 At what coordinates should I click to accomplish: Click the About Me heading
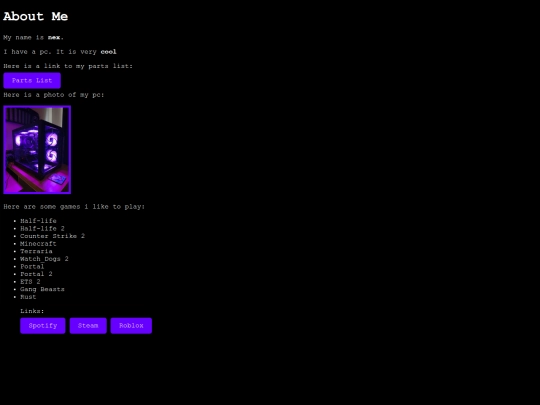(x=35, y=16)
